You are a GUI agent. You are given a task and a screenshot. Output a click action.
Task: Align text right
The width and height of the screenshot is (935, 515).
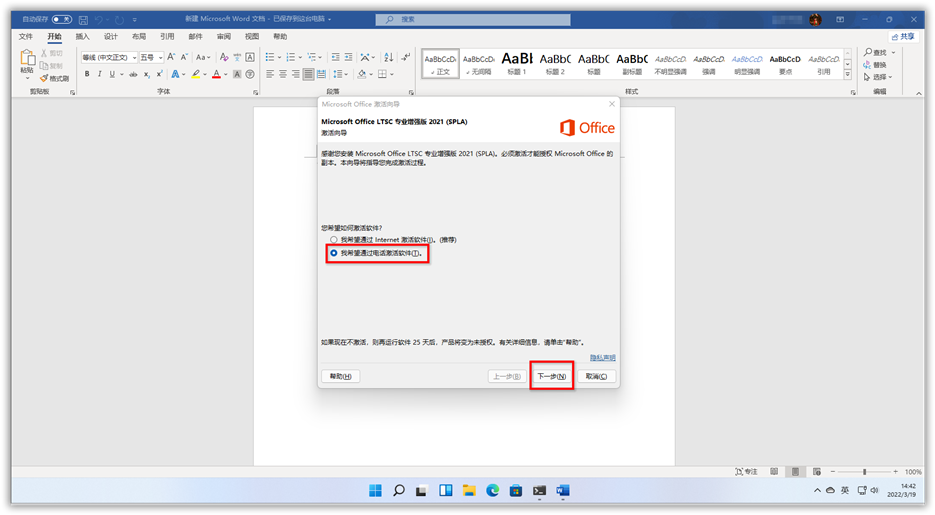(296, 75)
